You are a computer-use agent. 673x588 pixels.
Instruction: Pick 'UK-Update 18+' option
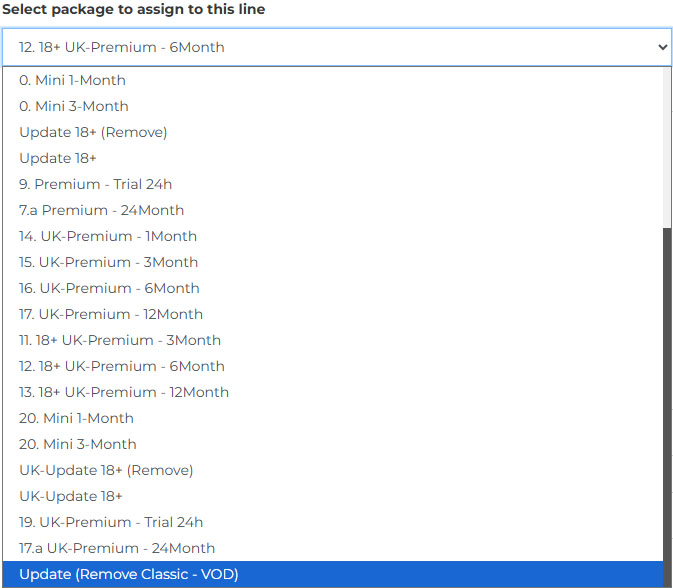click(71, 496)
